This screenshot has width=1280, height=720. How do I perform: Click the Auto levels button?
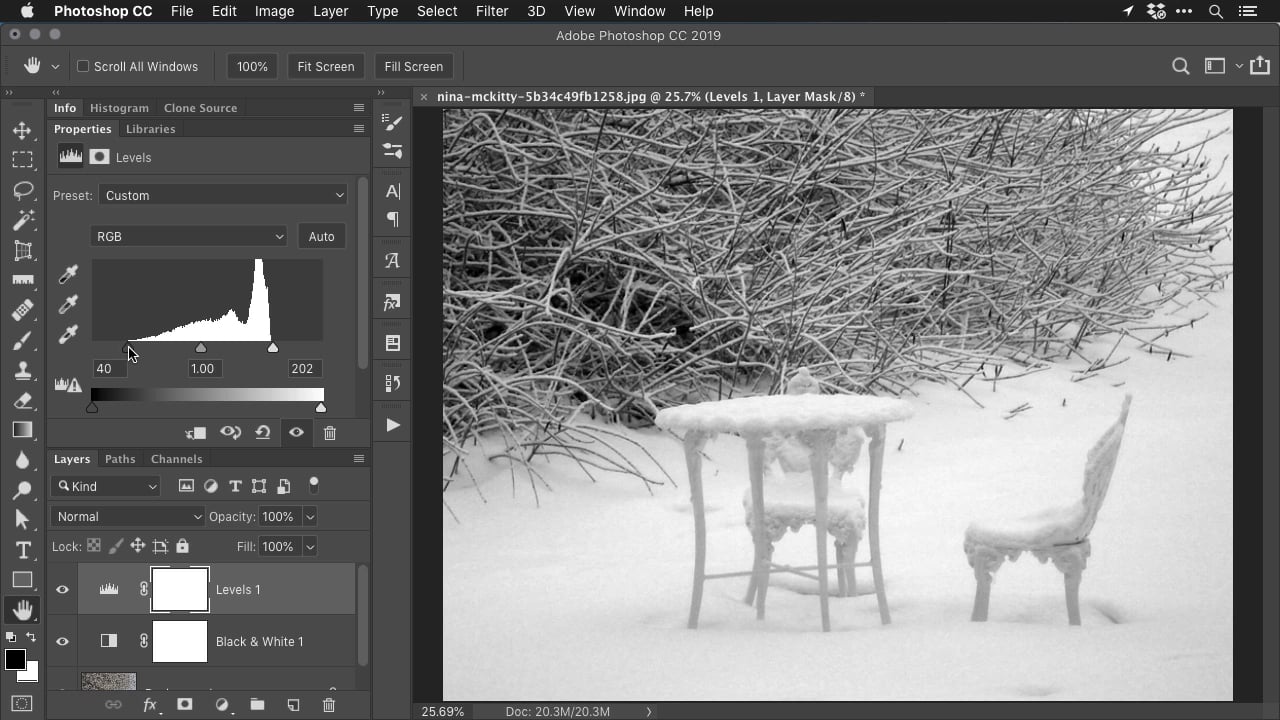tap(321, 236)
